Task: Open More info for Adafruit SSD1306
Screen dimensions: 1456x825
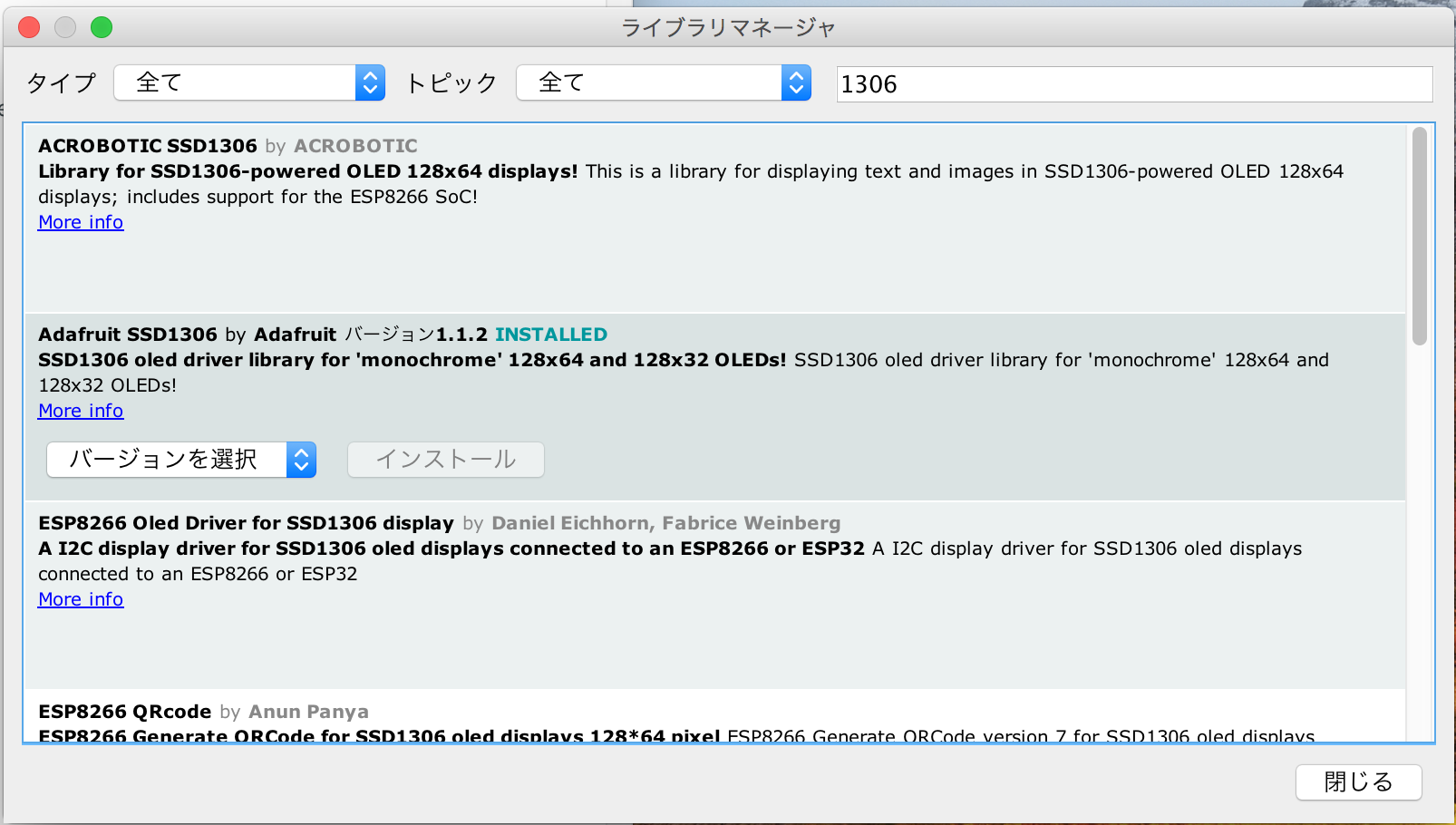Action: 80,410
